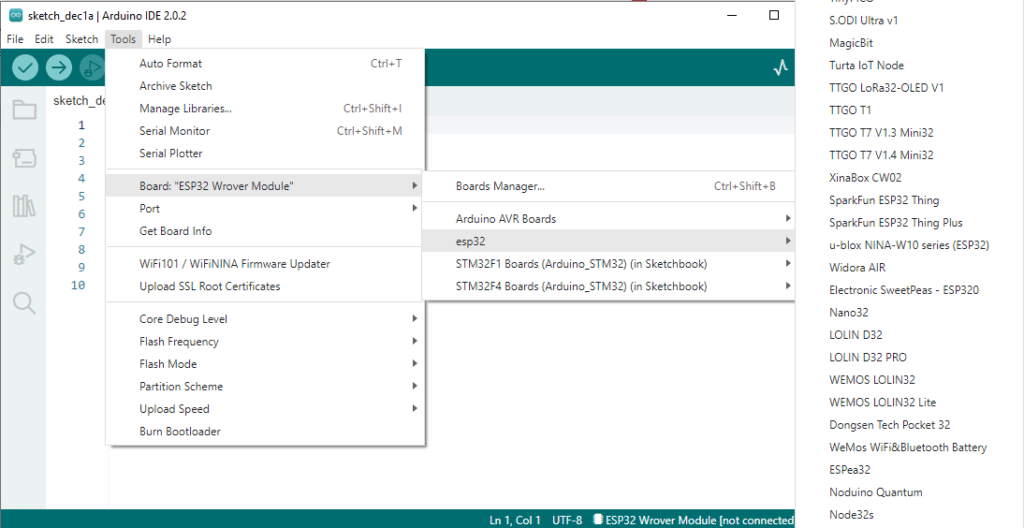Click the board icon in status bar
This screenshot has width=1024, height=528.
[x=598, y=520]
